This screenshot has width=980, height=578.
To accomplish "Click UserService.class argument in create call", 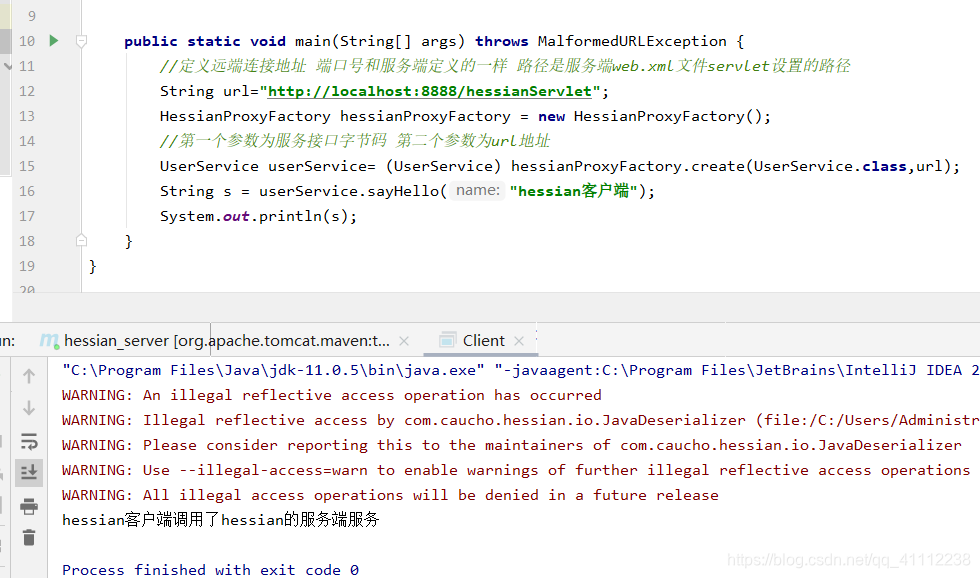I will (x=830, y=166).
